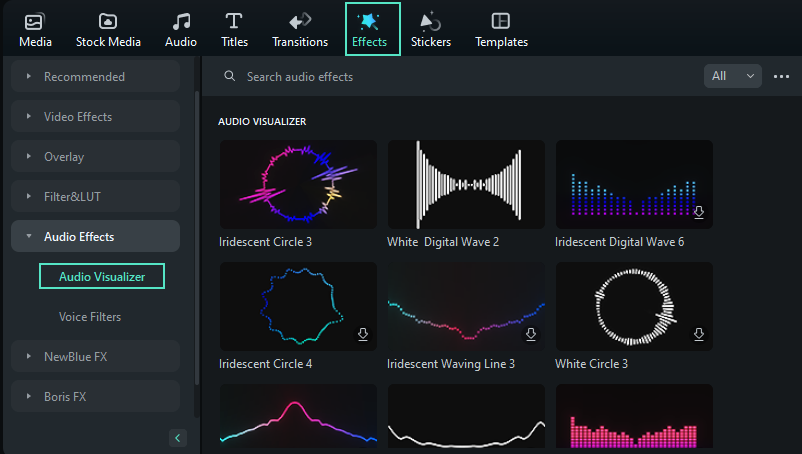Image resolution: width=802 pixels, height=454 pixels.
Task: Expand the Video Effects category
Action: click(95, 117)
